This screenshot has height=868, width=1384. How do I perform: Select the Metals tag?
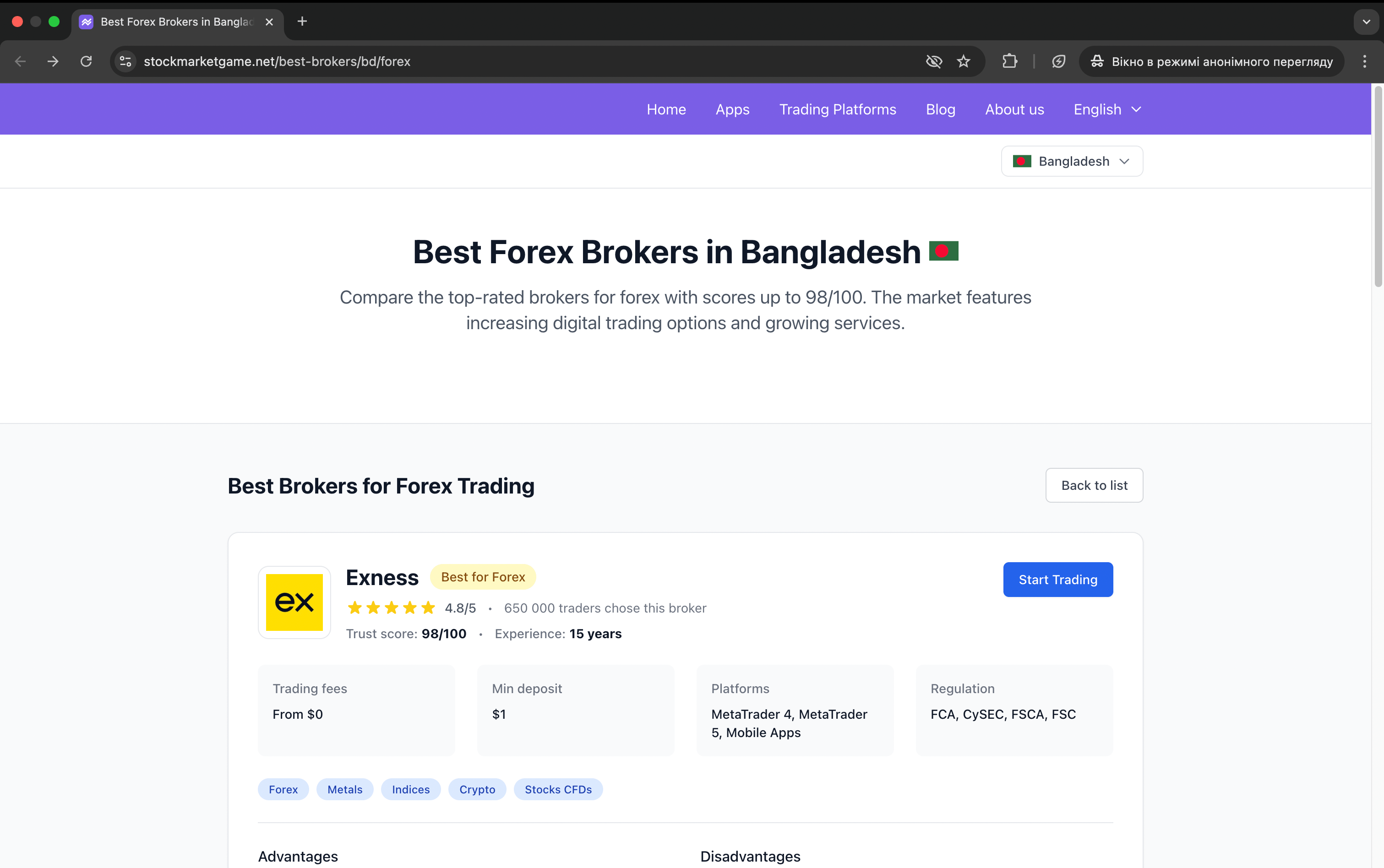coord(344,789)
